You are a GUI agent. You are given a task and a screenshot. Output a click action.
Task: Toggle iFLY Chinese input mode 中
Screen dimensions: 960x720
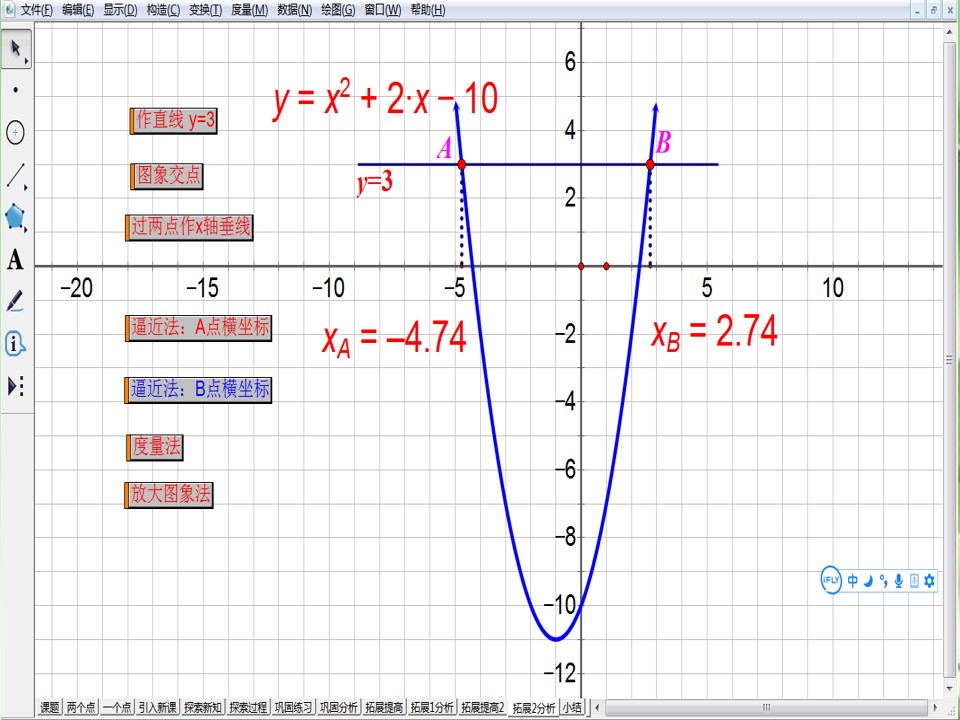(x=853, y=580)
